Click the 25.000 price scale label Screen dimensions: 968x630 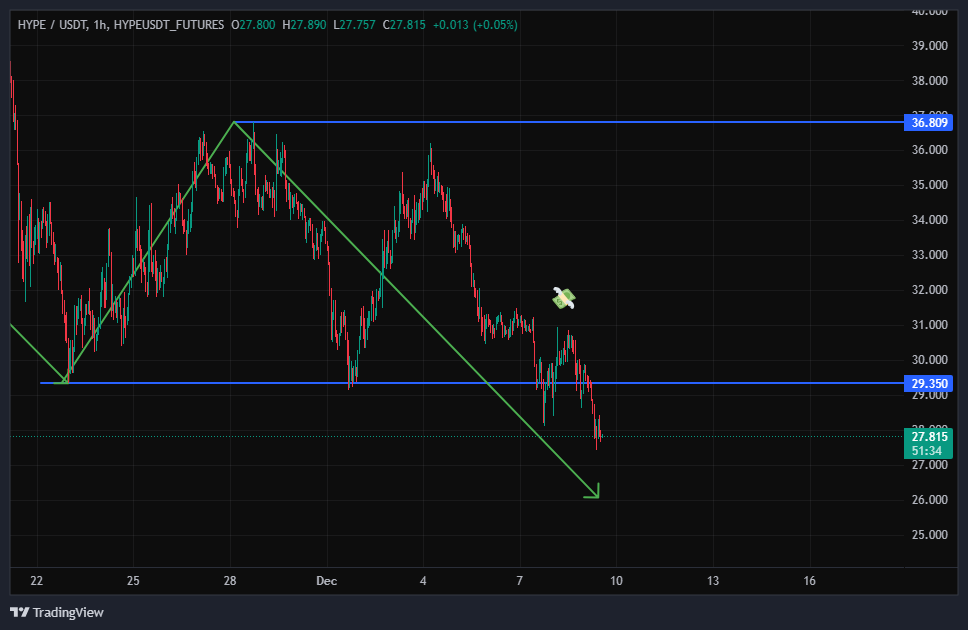tap(929, 535)
